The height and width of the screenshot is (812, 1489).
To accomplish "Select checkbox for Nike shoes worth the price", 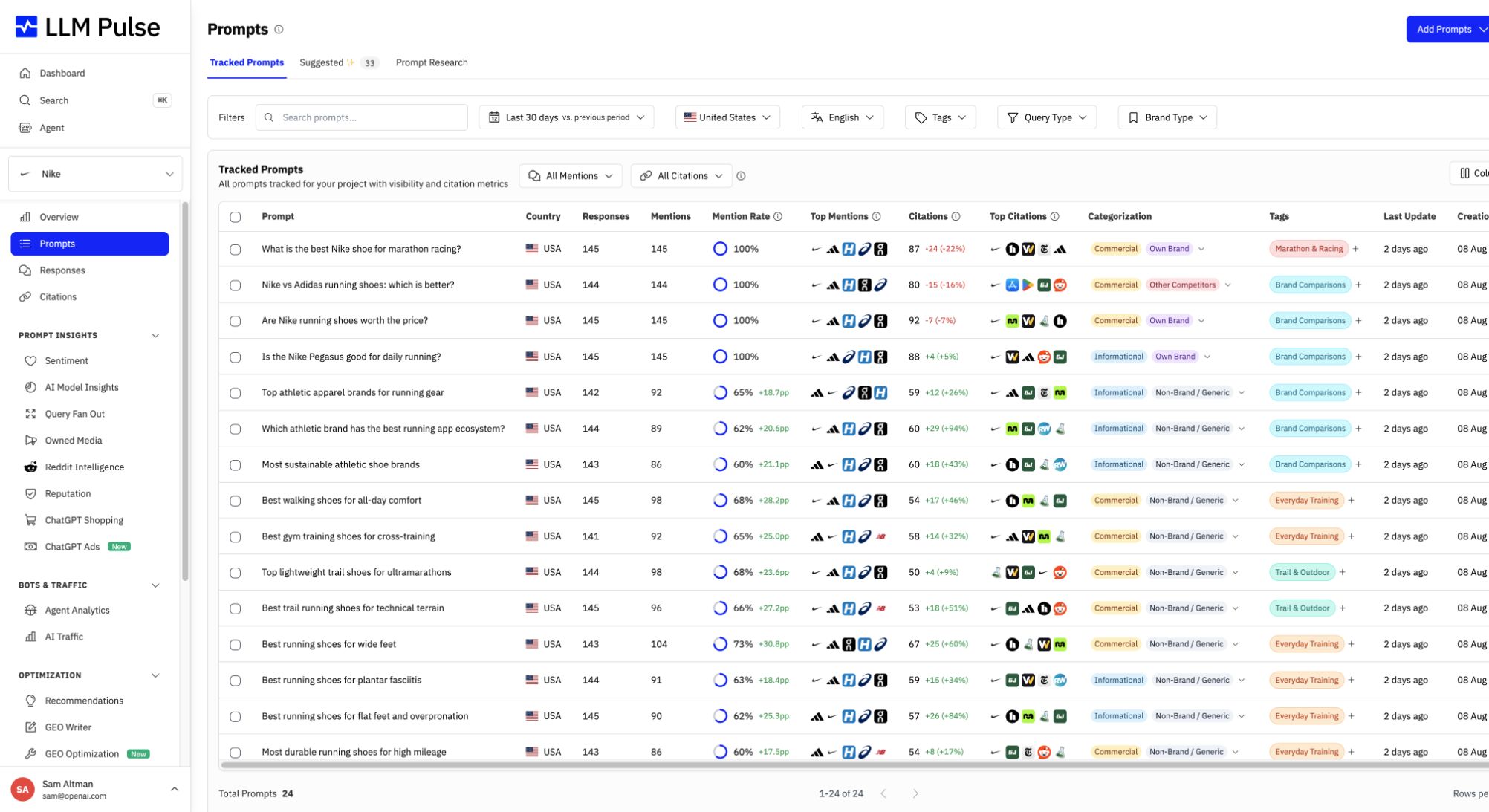I will [236, 321].
